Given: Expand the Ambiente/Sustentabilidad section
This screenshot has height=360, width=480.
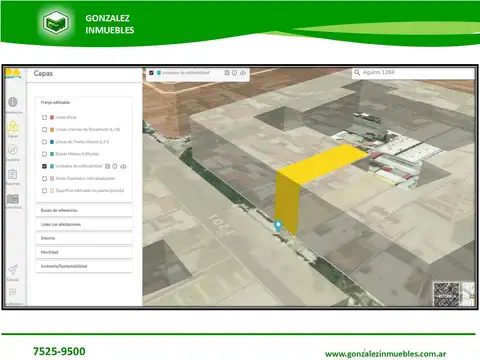Looking at the screenshot, I should (84, 266).
